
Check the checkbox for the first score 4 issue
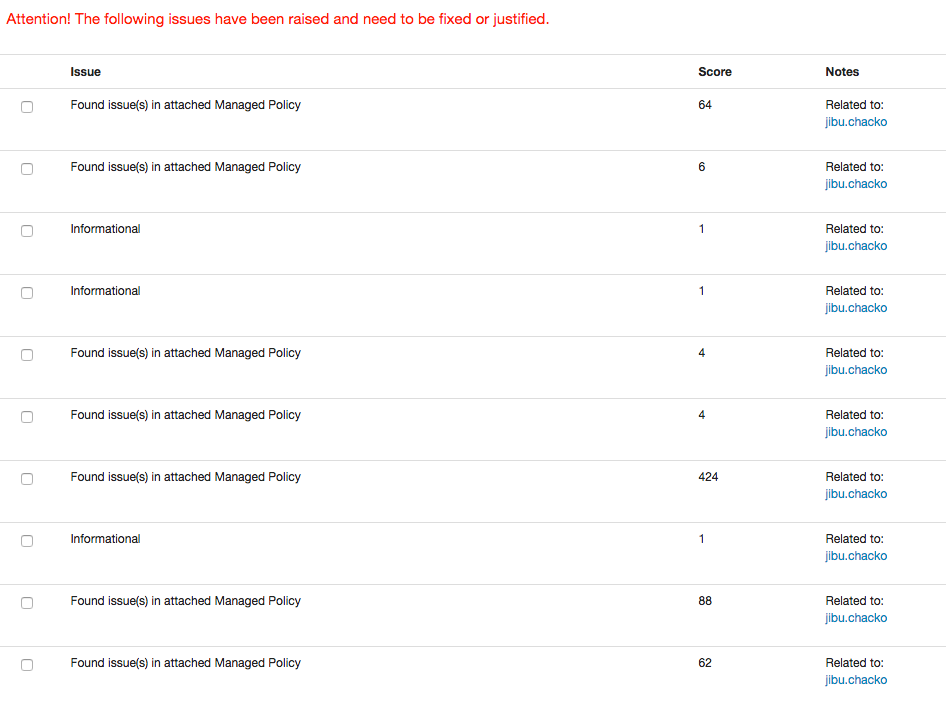(x=27, y=354)
